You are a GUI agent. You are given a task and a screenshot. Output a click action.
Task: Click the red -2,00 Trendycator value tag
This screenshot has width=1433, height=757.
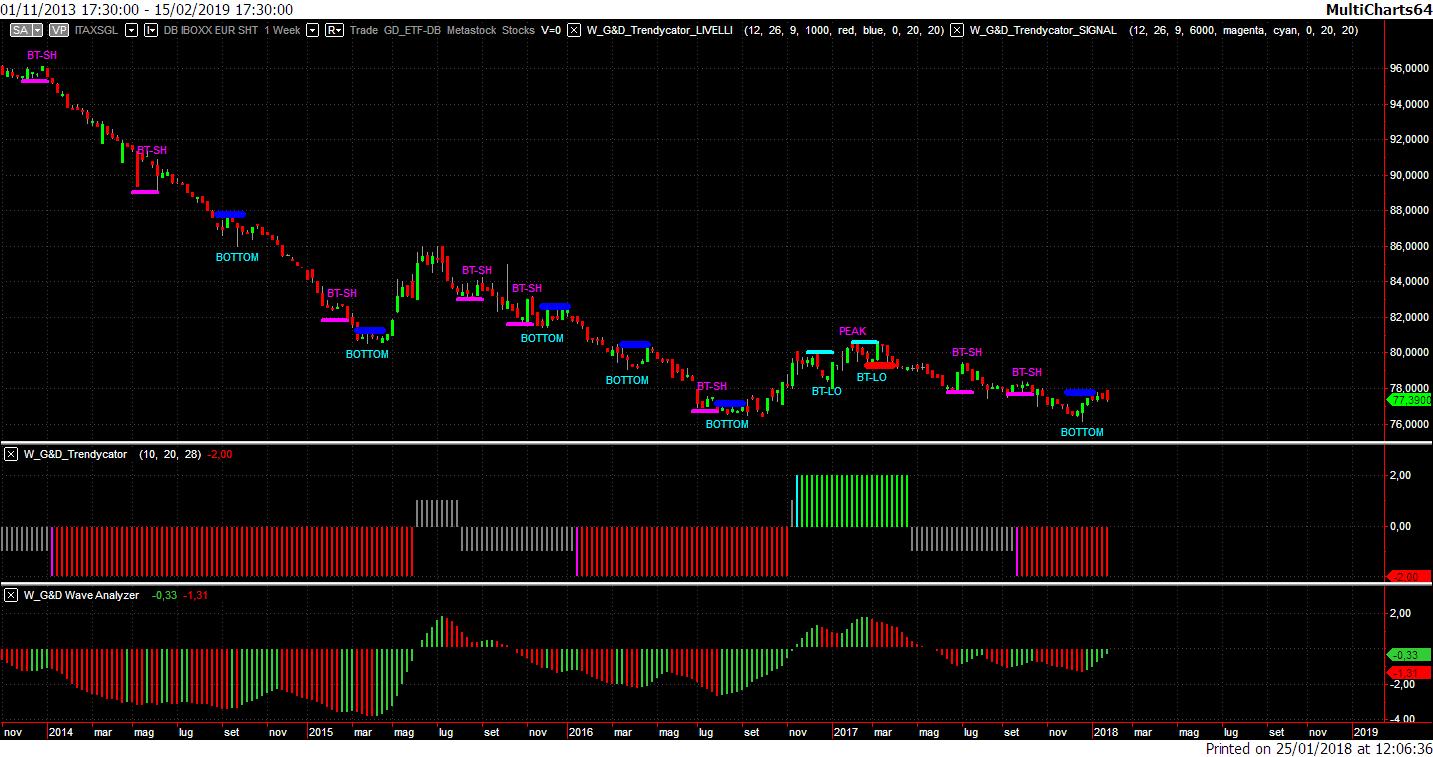pos(1408,577)
